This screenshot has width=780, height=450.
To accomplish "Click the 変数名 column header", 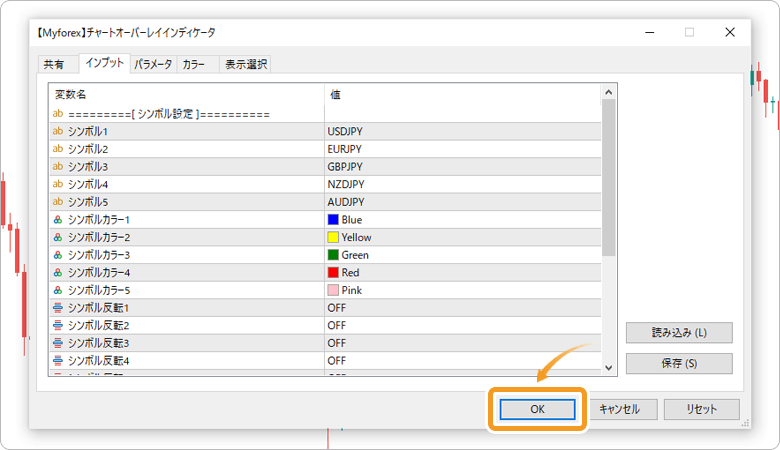I will pyautogui.click(x=187, y=94).
